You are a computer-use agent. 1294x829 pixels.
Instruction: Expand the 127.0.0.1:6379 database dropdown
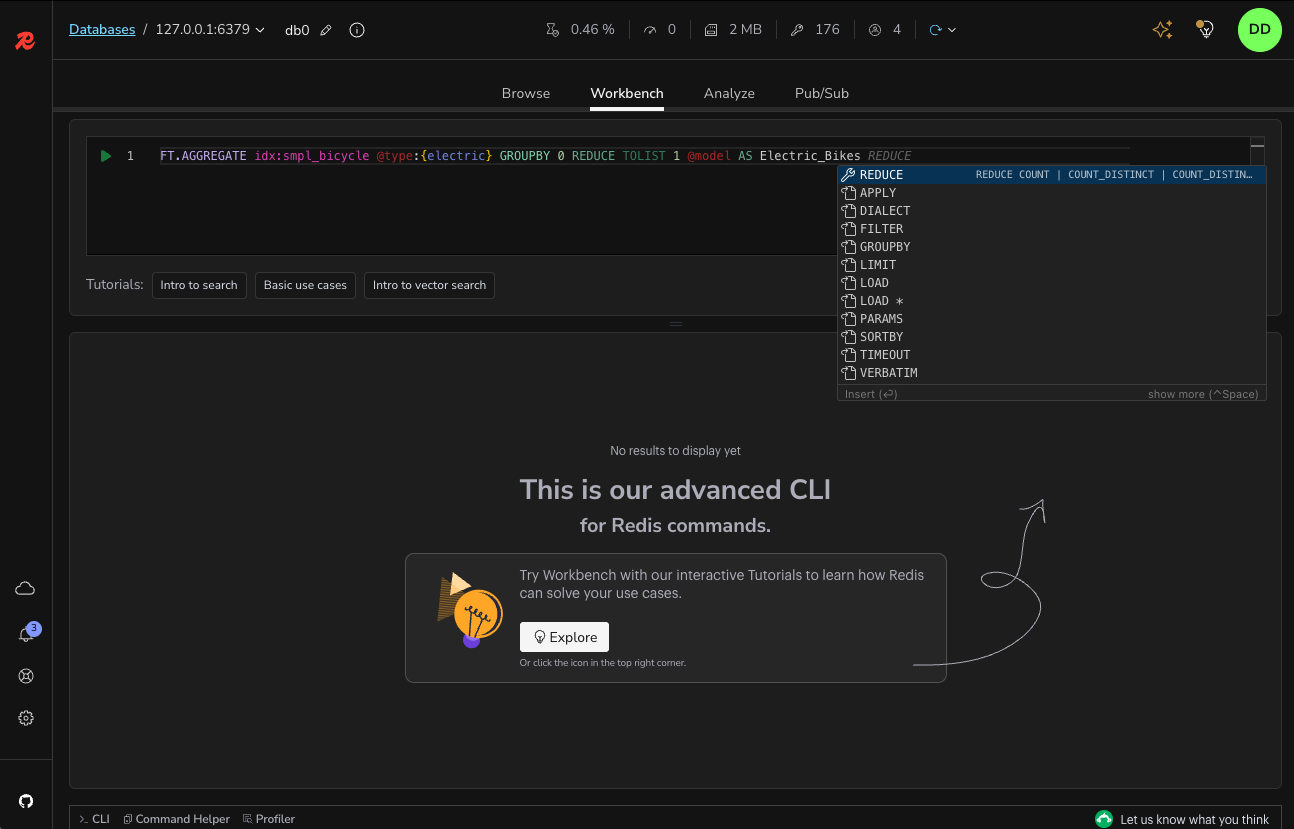pyautogui.click(x=259, y=30)
